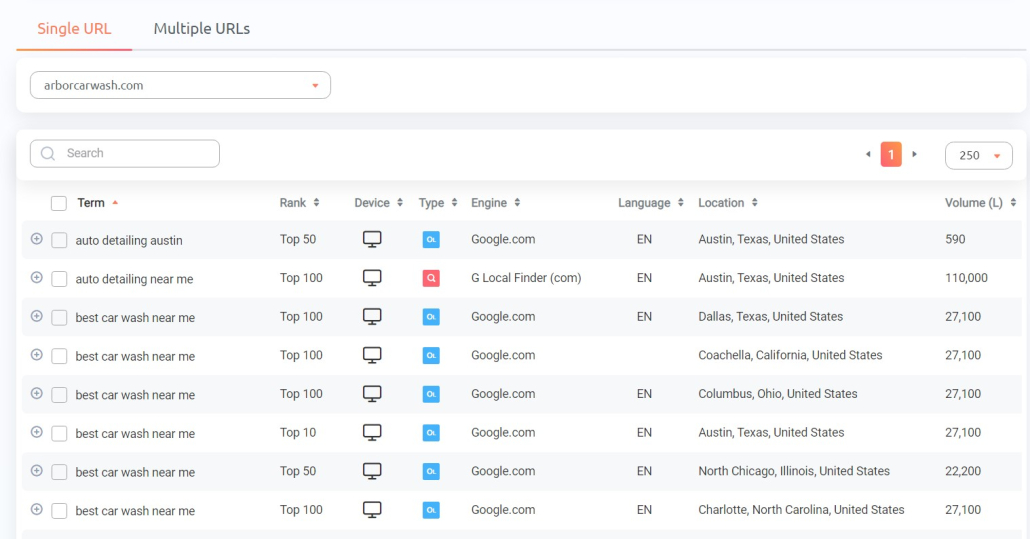
Task: Click blue type icon in Dallas row
Action: (x=431, y=317)
